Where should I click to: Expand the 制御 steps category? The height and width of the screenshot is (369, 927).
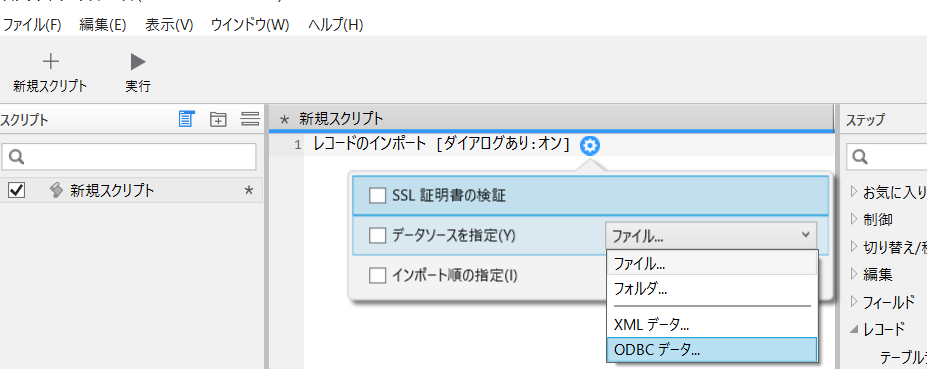coord(854,219)
